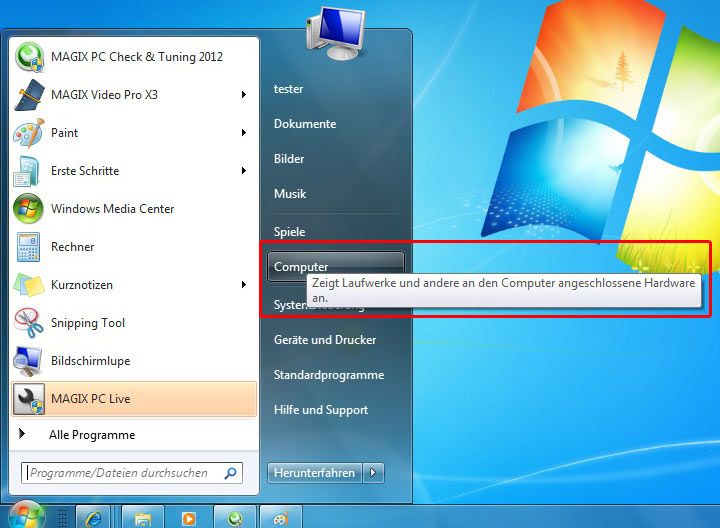
Task: Open Computer from Start menu
Action: click(x=336, y=266)
